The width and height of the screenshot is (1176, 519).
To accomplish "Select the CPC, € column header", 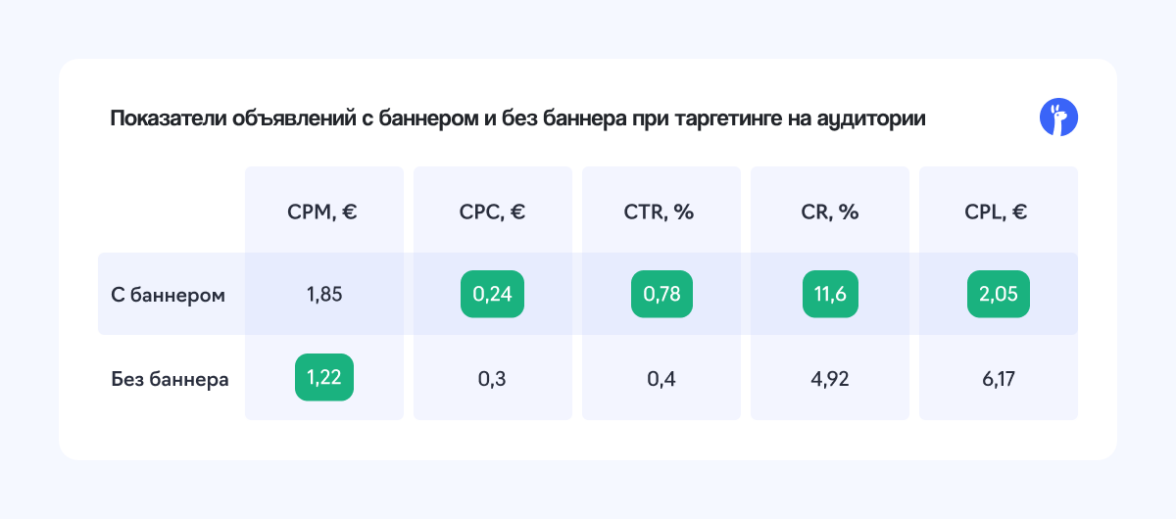I will 492,212.
